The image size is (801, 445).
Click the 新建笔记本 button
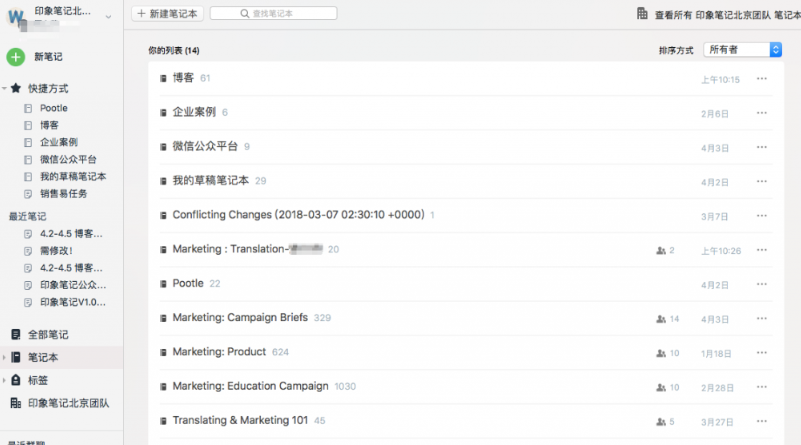(x=168, y=14)
